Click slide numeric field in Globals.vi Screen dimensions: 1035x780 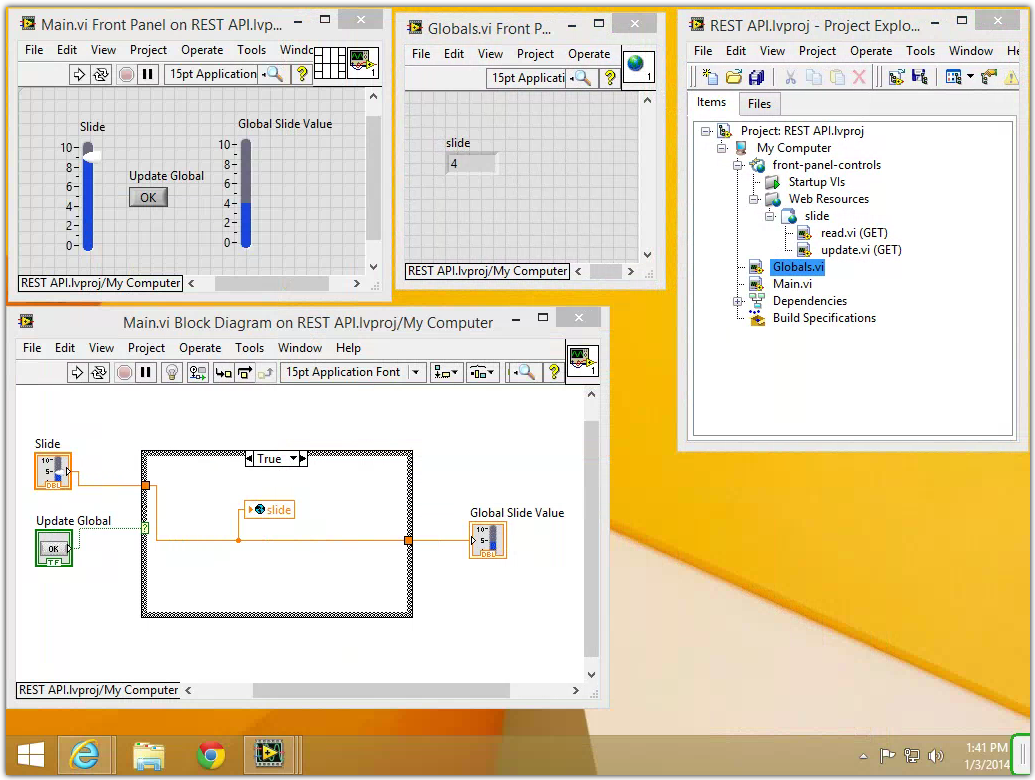click(470, 163)
